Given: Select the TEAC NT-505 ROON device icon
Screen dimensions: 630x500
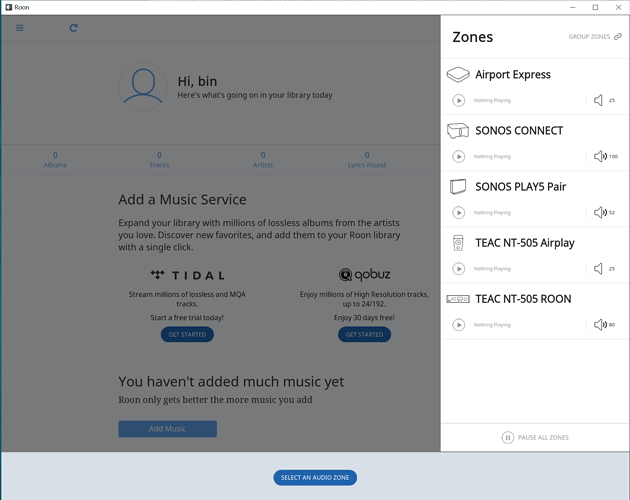Looking at the screenshot, I should click(x=458, y=299).
